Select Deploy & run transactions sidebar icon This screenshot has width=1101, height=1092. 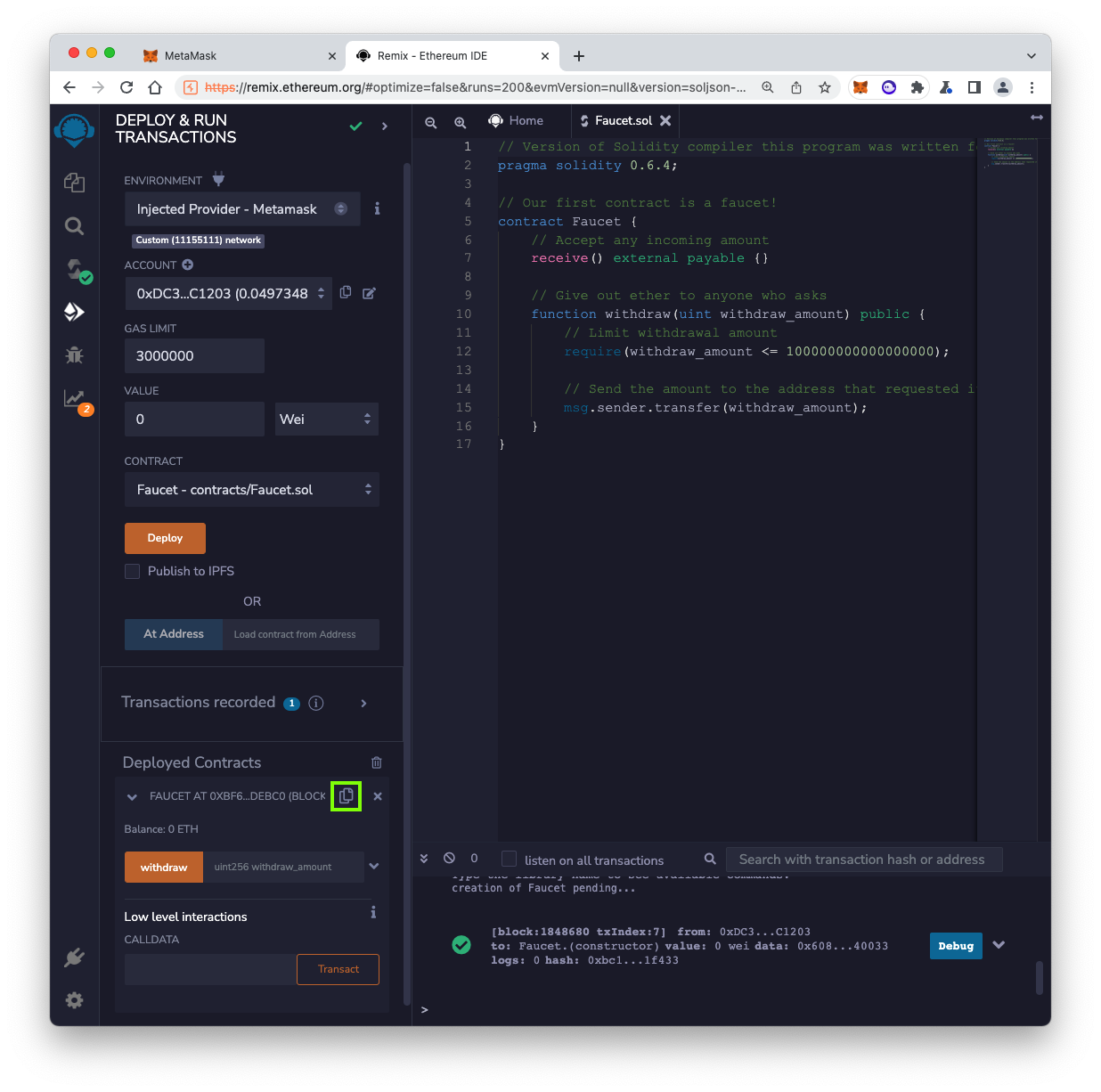click(74, 312)
